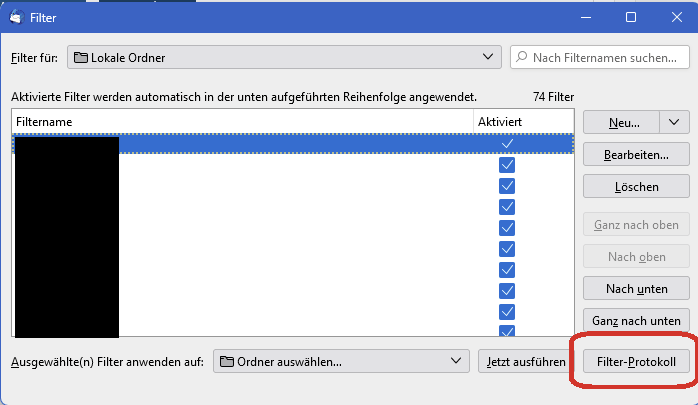This screenshot has height=405, width=698.
Task: Sort by the Filtername column header
Action: click(x=242, y=121)
